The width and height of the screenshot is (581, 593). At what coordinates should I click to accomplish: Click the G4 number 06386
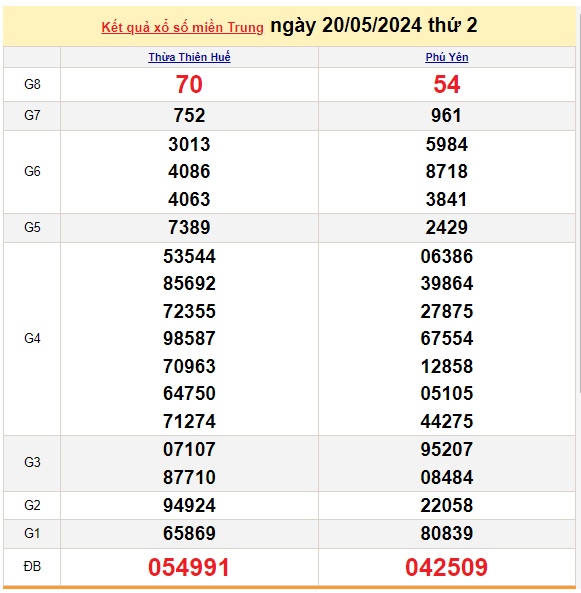tap(447, 256)
